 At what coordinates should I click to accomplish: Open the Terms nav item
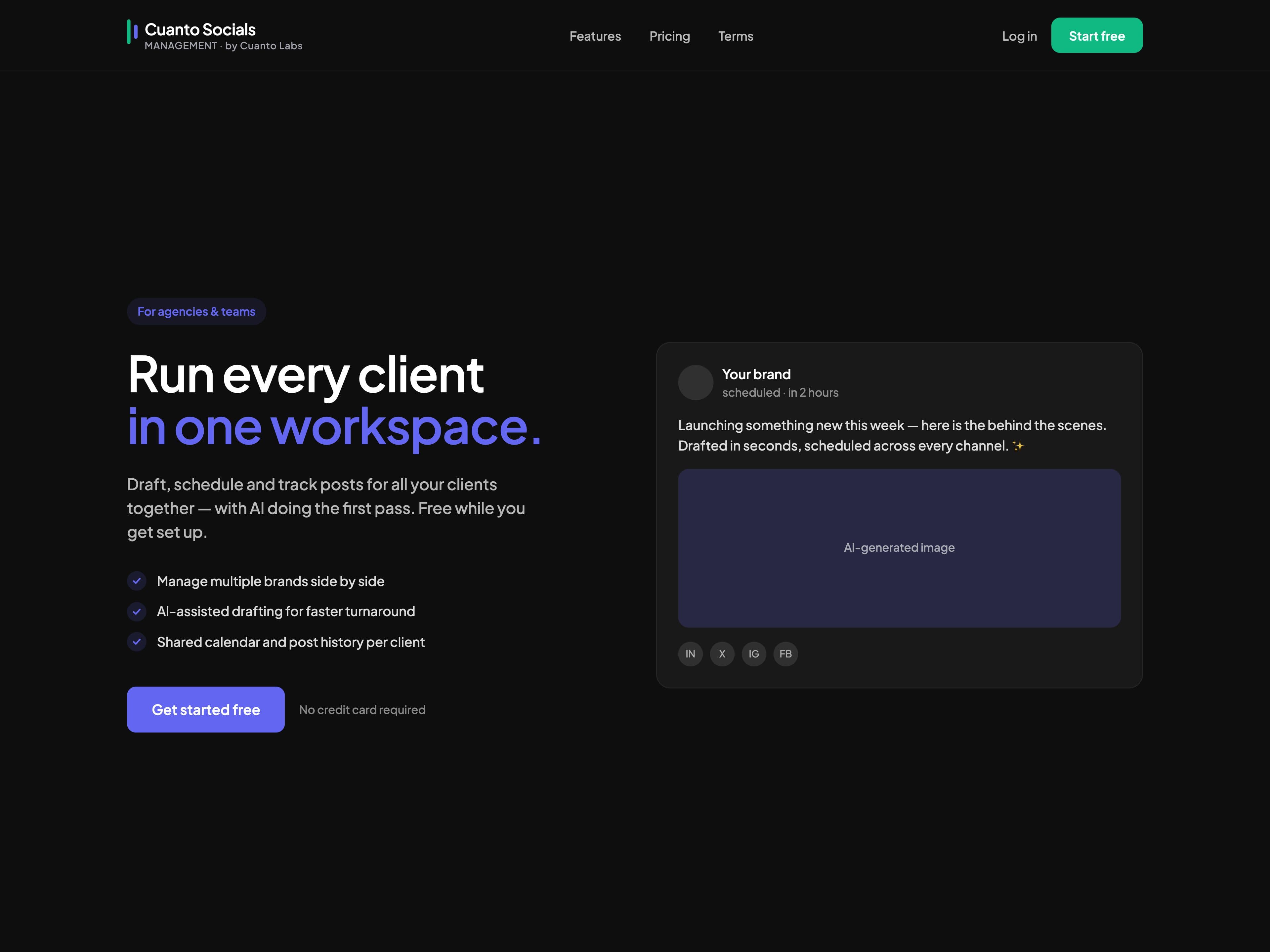tap(736, 36)
